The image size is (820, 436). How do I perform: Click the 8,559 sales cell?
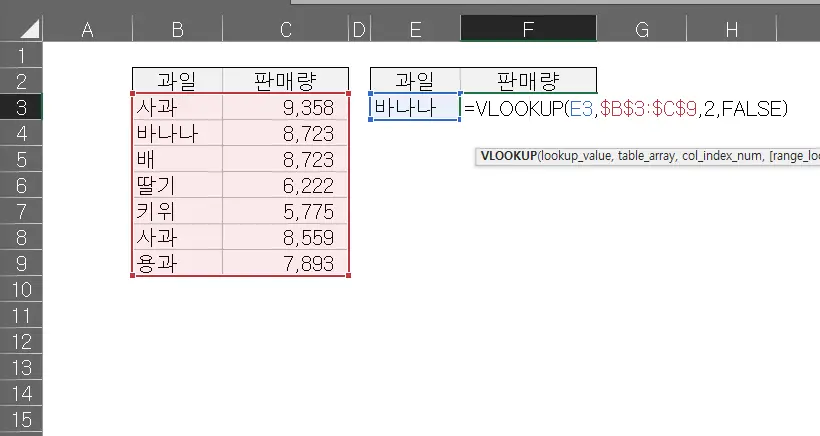pos(286,237)
